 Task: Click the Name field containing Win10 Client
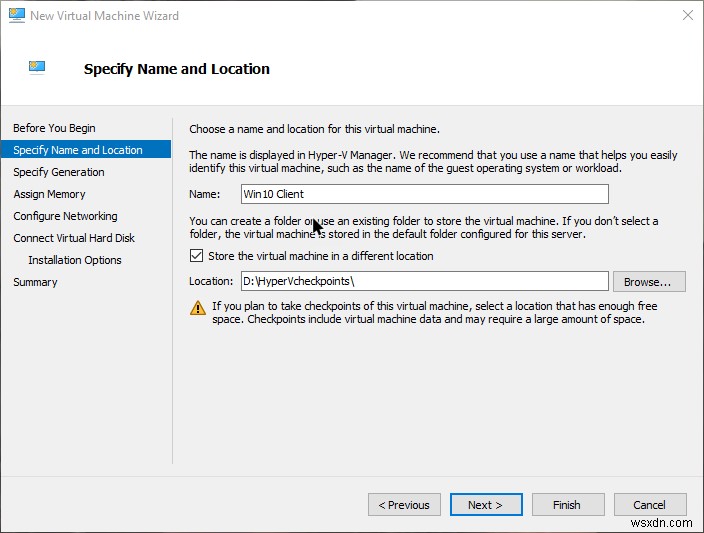click(x=425, y=194)
